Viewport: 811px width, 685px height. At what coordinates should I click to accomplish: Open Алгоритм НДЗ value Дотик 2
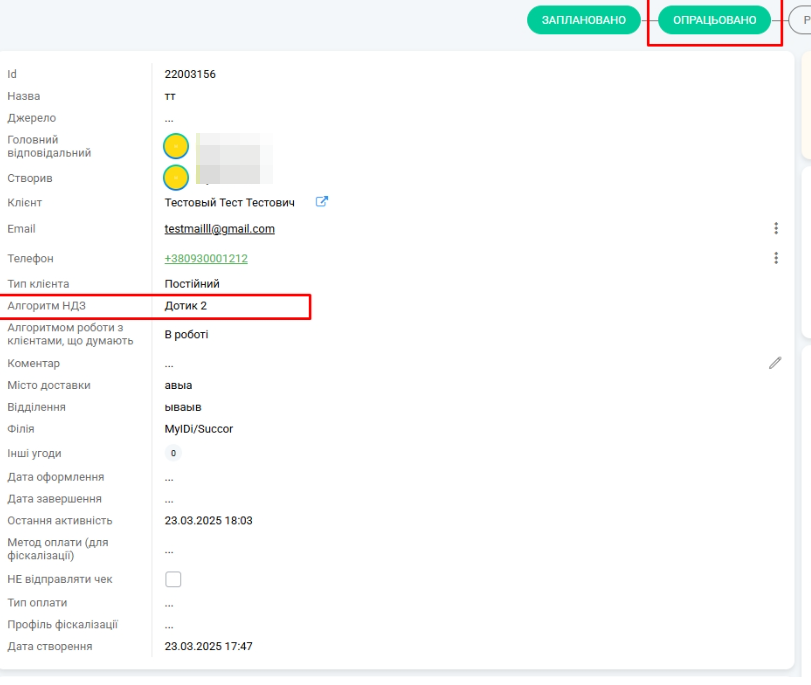coord(186,306)
